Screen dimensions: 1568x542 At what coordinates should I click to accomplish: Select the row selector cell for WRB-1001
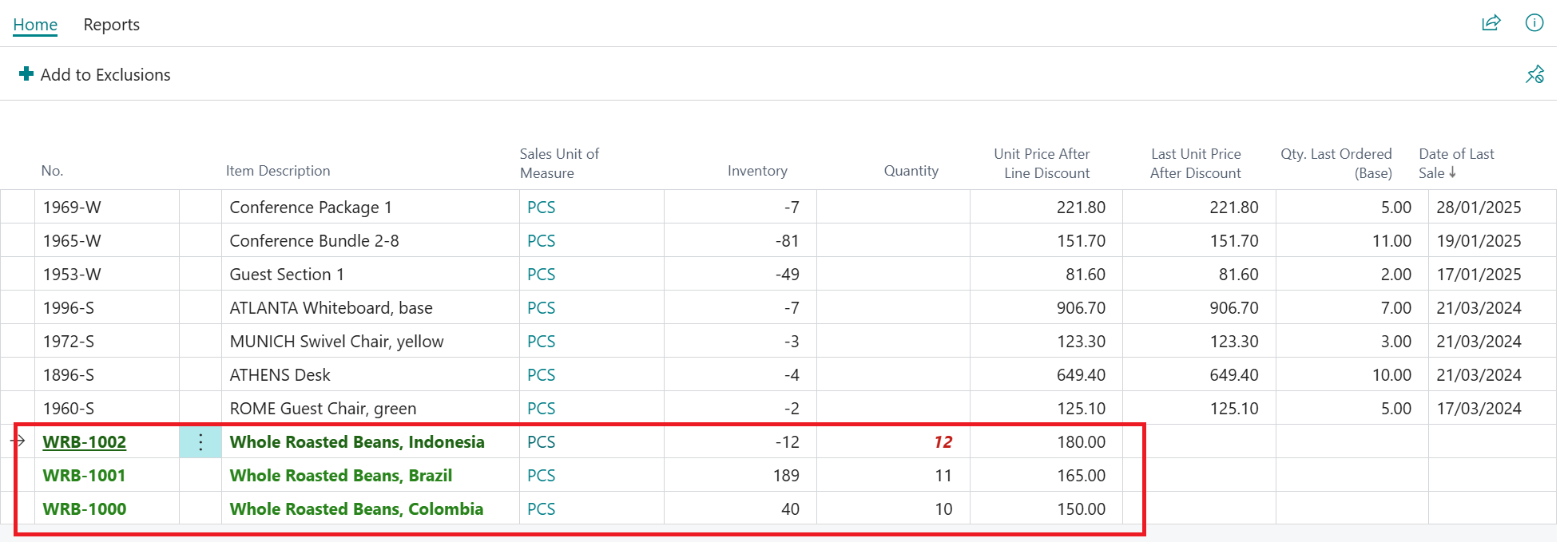click(x=18, y=475)
